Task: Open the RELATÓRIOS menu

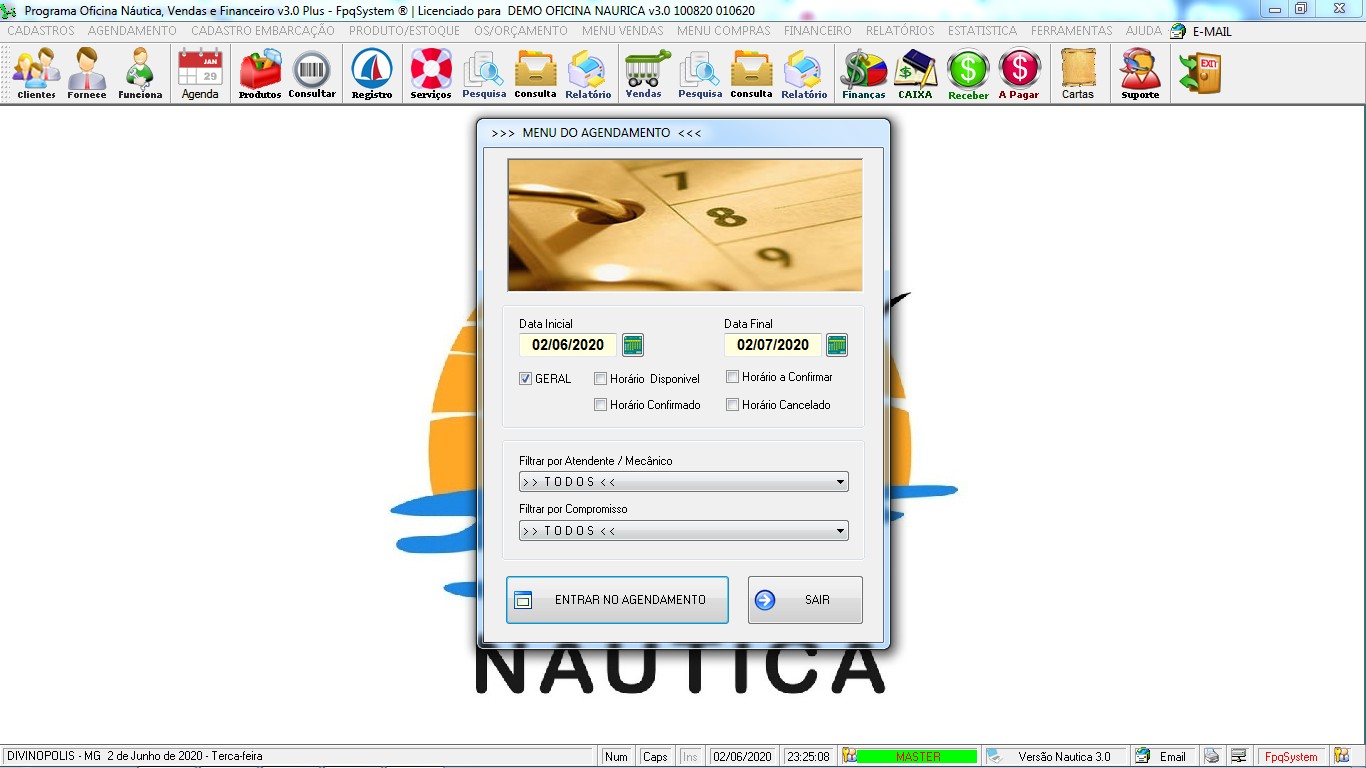Action: tap(900, 31)
